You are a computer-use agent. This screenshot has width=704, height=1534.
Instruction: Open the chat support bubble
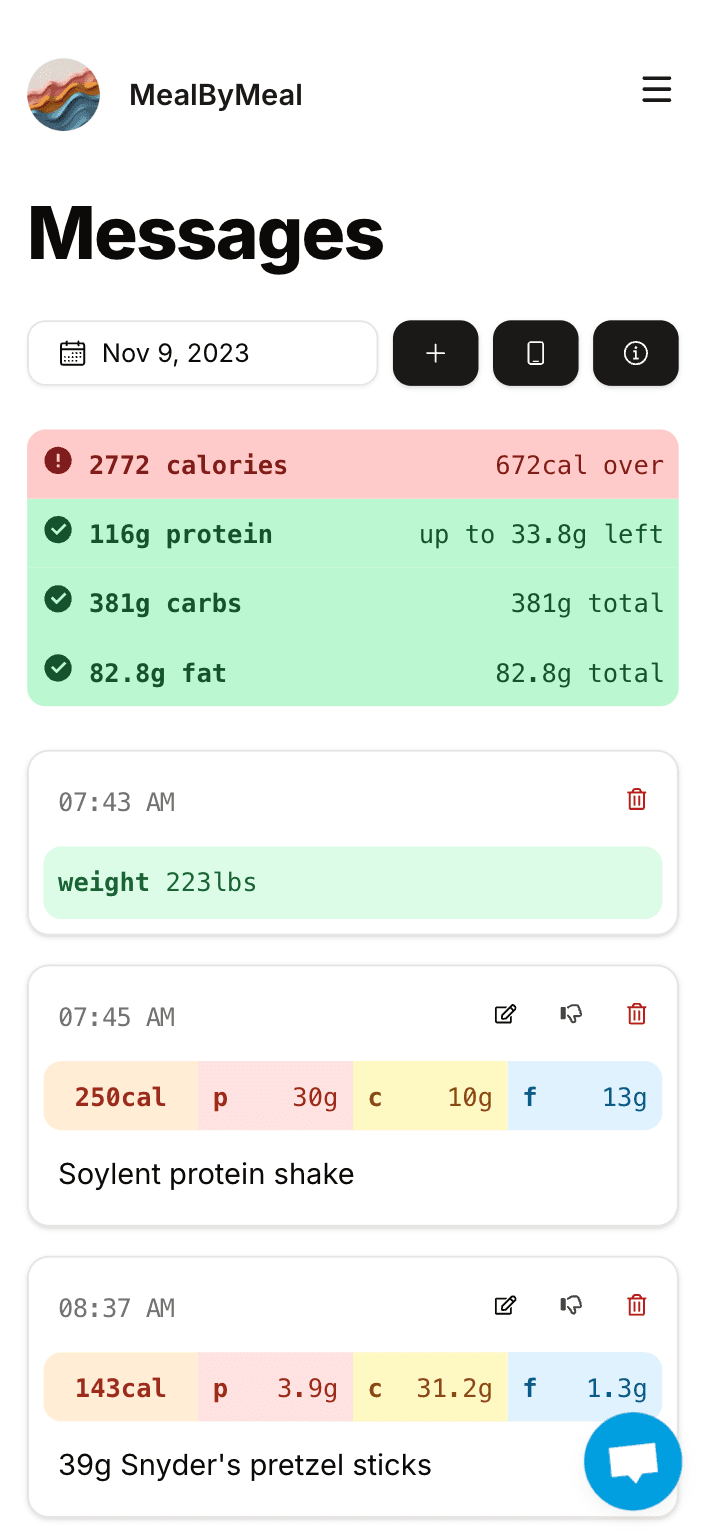click(632, 1461)
